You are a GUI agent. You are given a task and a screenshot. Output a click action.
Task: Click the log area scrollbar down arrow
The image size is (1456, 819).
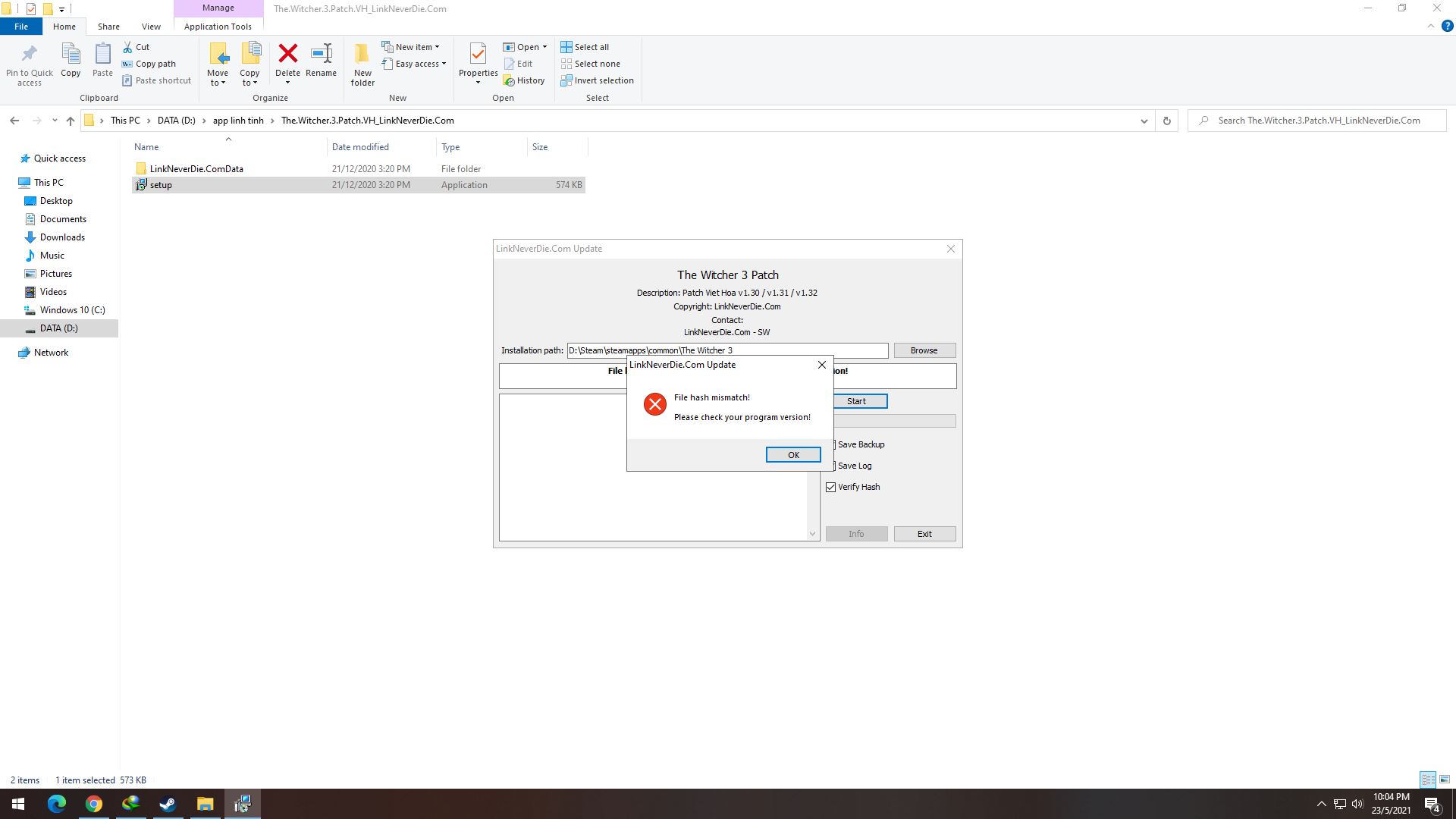812,534
